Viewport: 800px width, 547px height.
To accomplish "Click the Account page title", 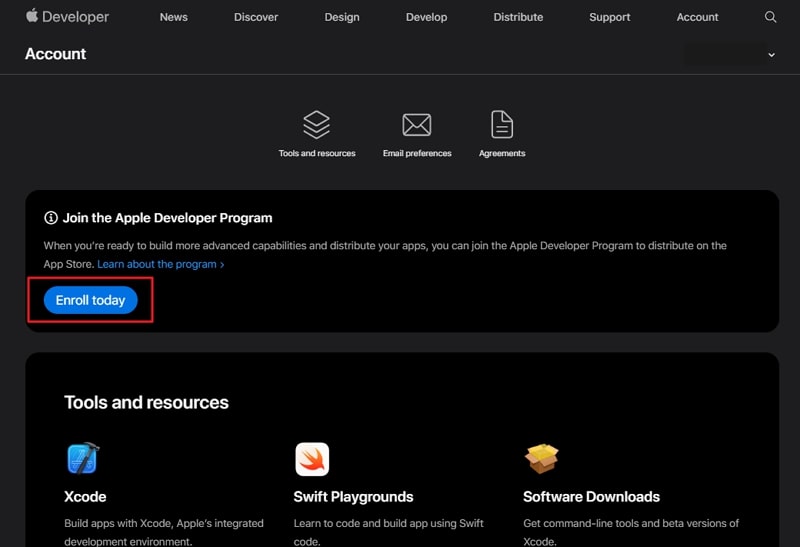I will coord(56,54).
